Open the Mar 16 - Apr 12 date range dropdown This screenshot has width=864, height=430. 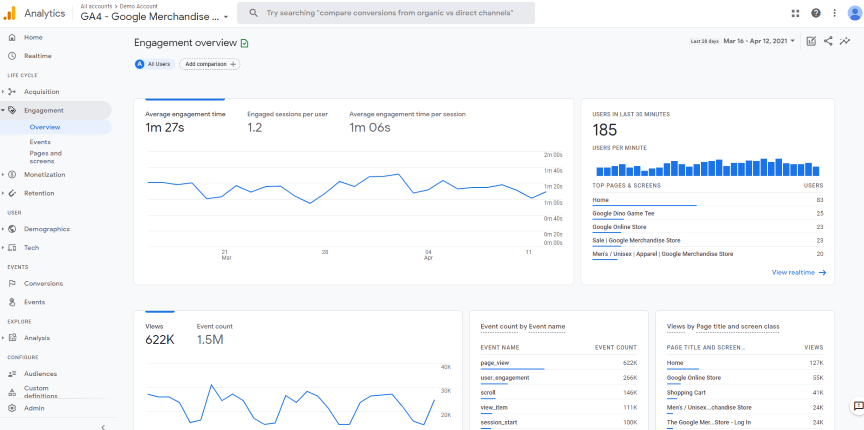(x=759, y=41)
